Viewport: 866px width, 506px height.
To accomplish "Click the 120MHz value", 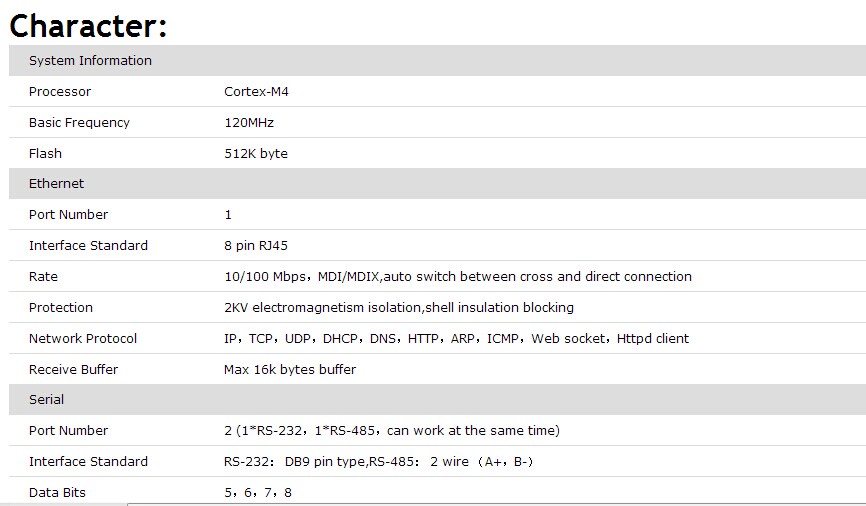I will [249, 123].
